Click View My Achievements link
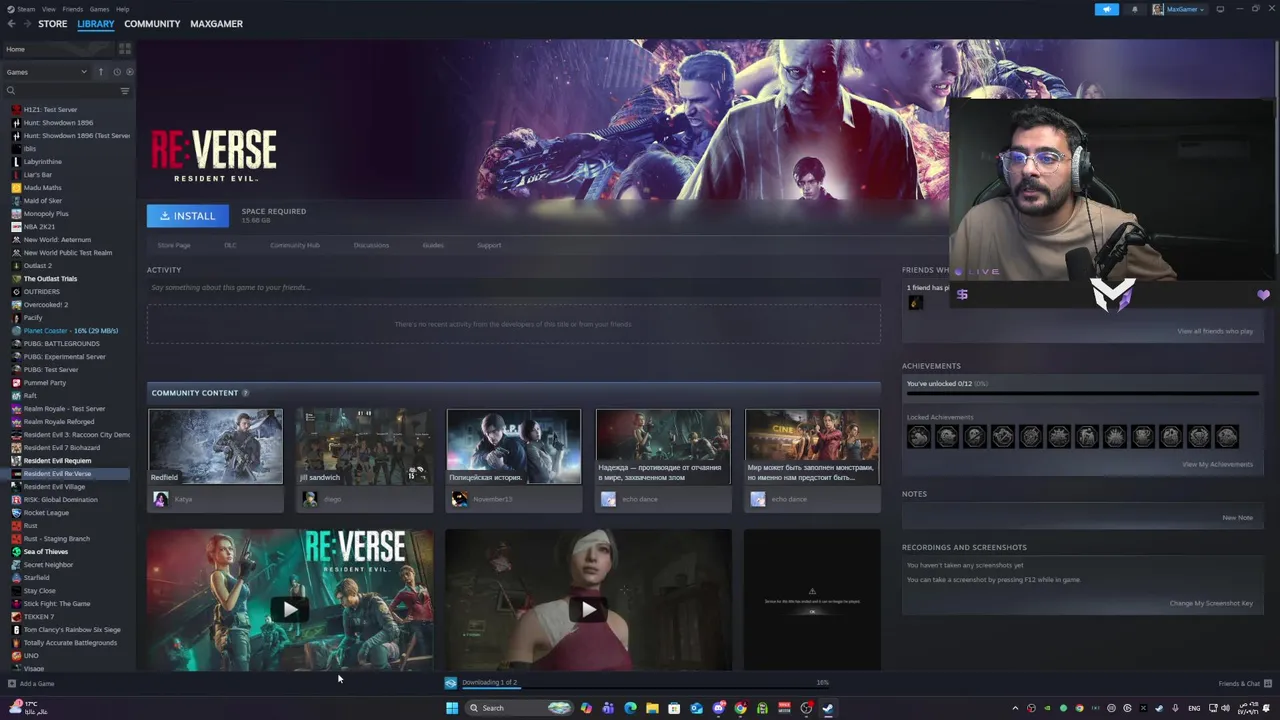The height and width of the screenshot is (720, 1280). 1217,464
